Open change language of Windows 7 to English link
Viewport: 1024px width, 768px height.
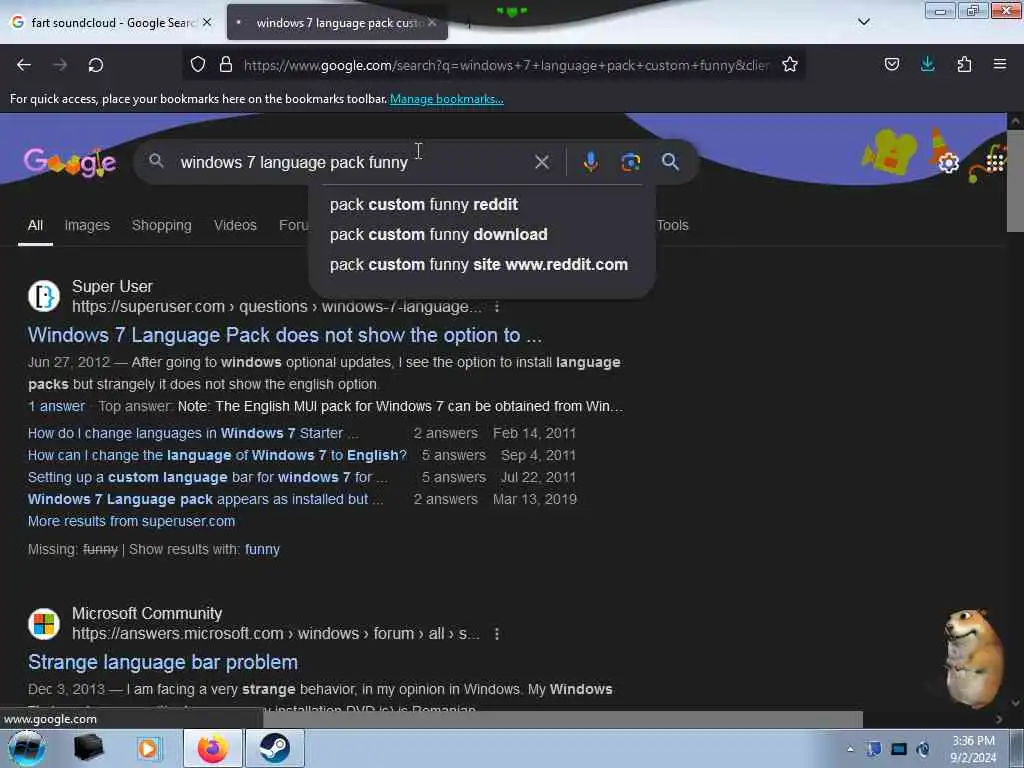(217, 455)
